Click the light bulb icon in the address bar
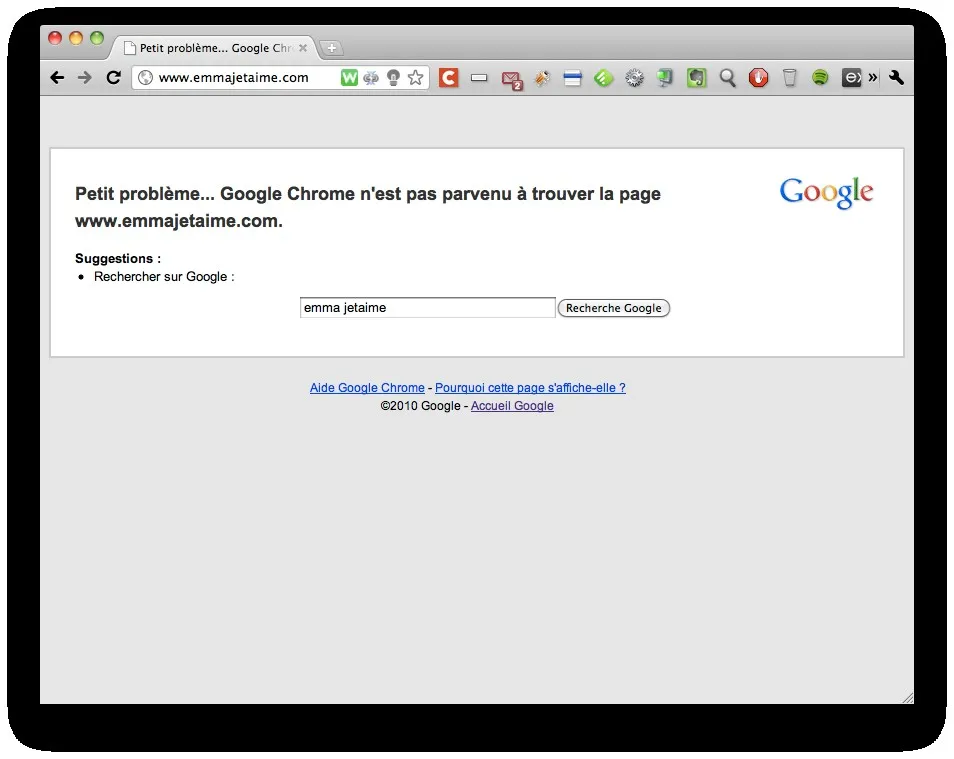 [393, 77]
